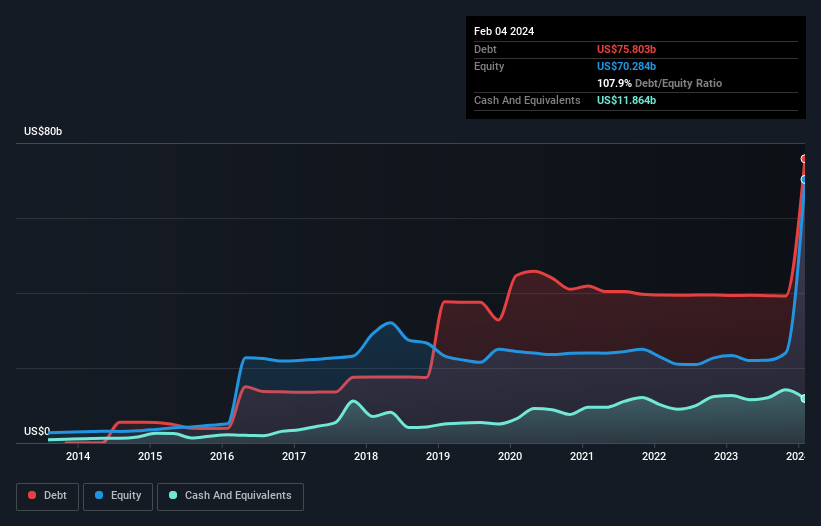Screen dimensions: 821x526
Task: Click the 2014 x-axis label
Action: 78,456
